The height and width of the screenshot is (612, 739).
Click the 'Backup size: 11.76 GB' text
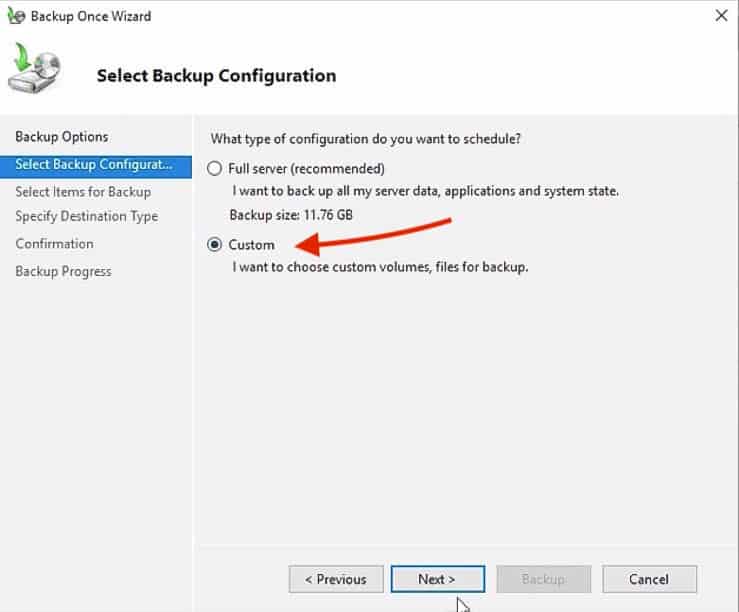[291, 215]
